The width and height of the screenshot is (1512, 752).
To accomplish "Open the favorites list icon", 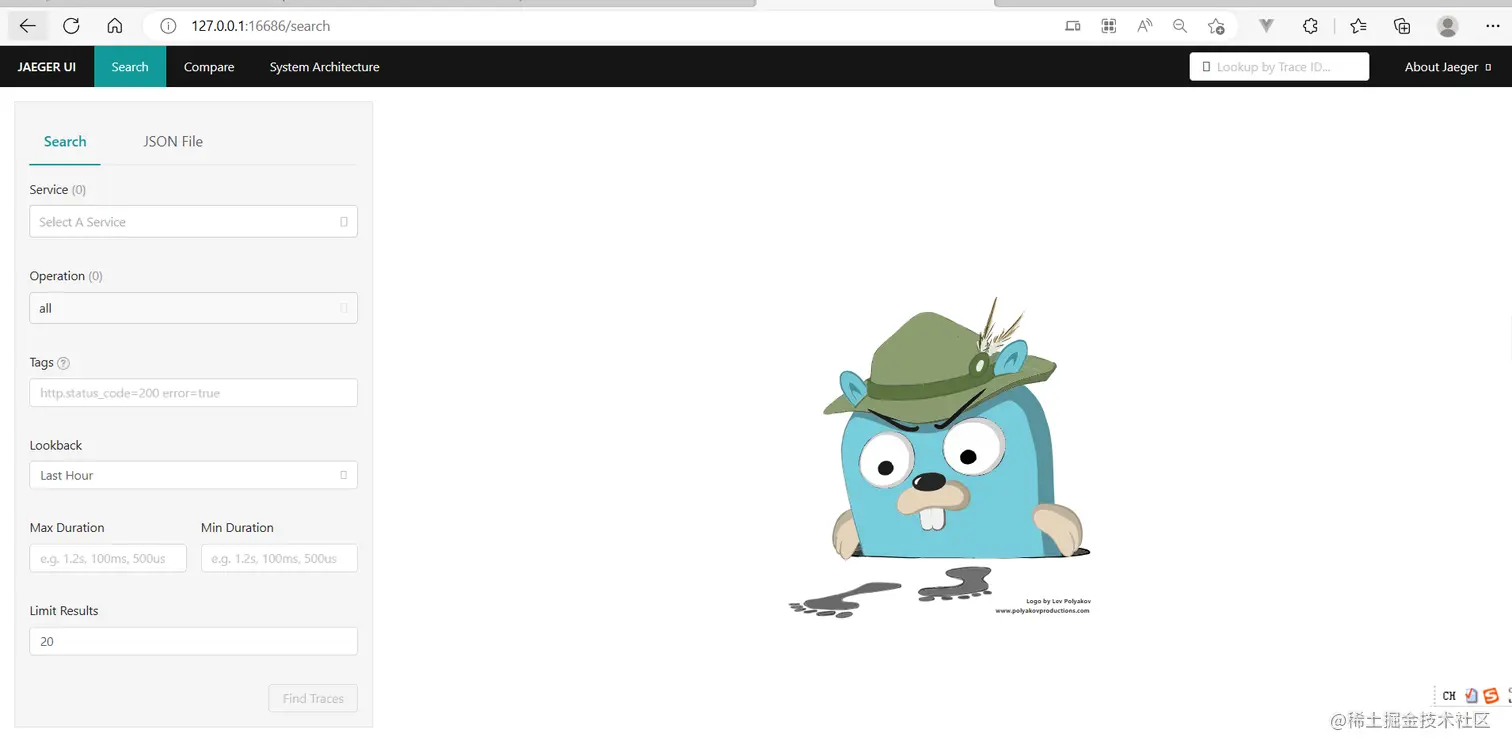I will [x=1358, y=26].
